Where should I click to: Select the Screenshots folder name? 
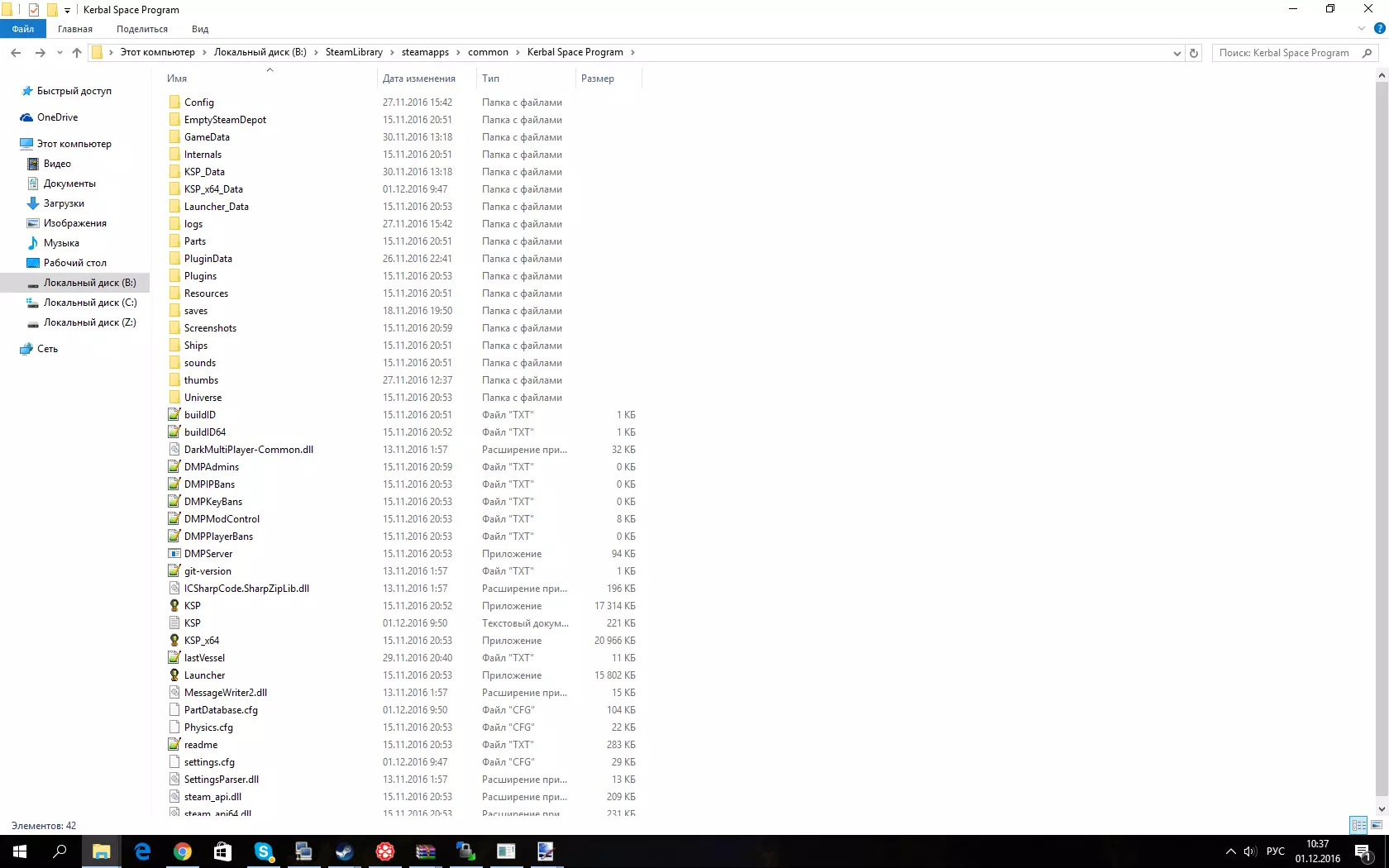click(210, 328)
